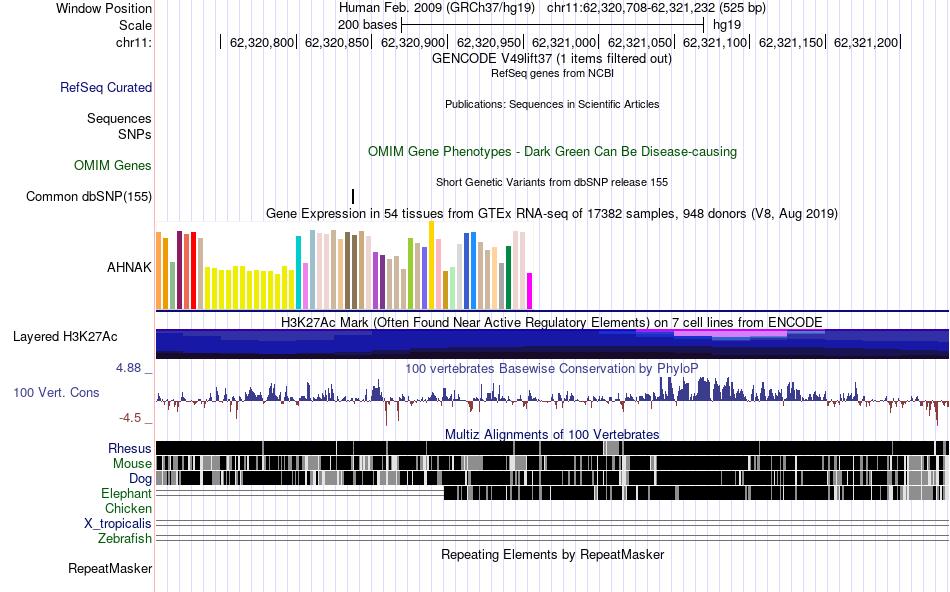
Task: Click the 62,321,200 ruler coordinate
Action: (x=866, y=42)
